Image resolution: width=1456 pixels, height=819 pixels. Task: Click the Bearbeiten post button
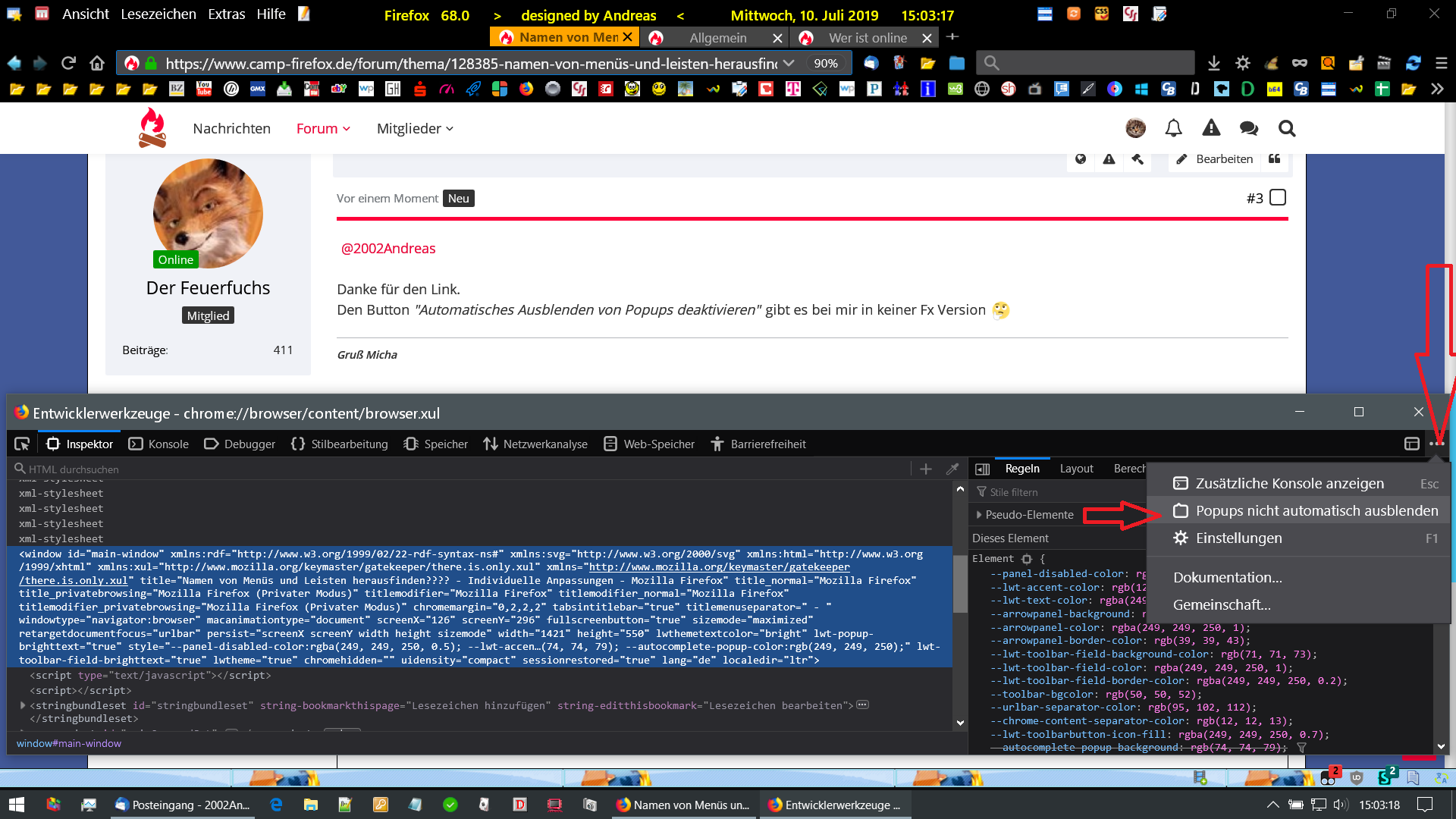[1213, 158]
